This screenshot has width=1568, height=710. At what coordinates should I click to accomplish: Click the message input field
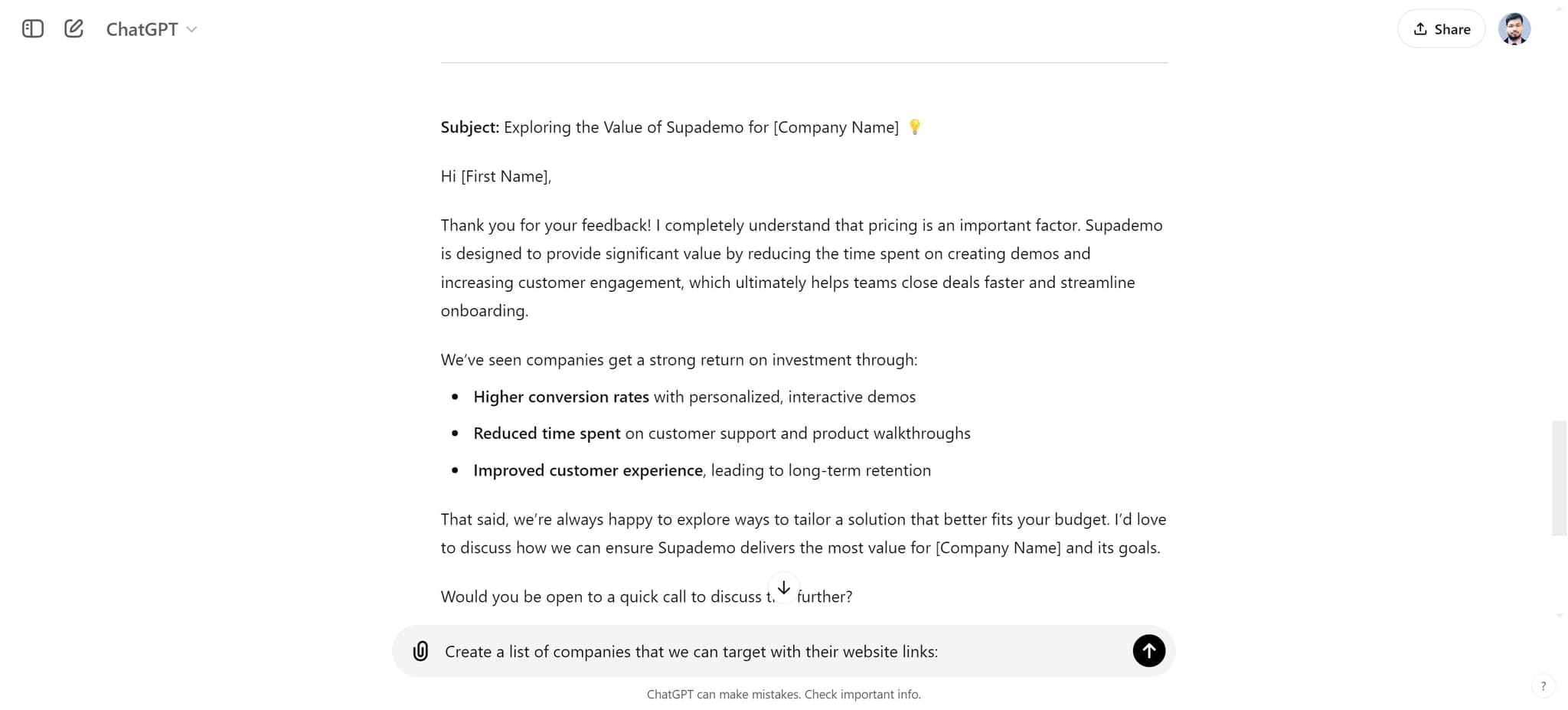click(766, 651)
